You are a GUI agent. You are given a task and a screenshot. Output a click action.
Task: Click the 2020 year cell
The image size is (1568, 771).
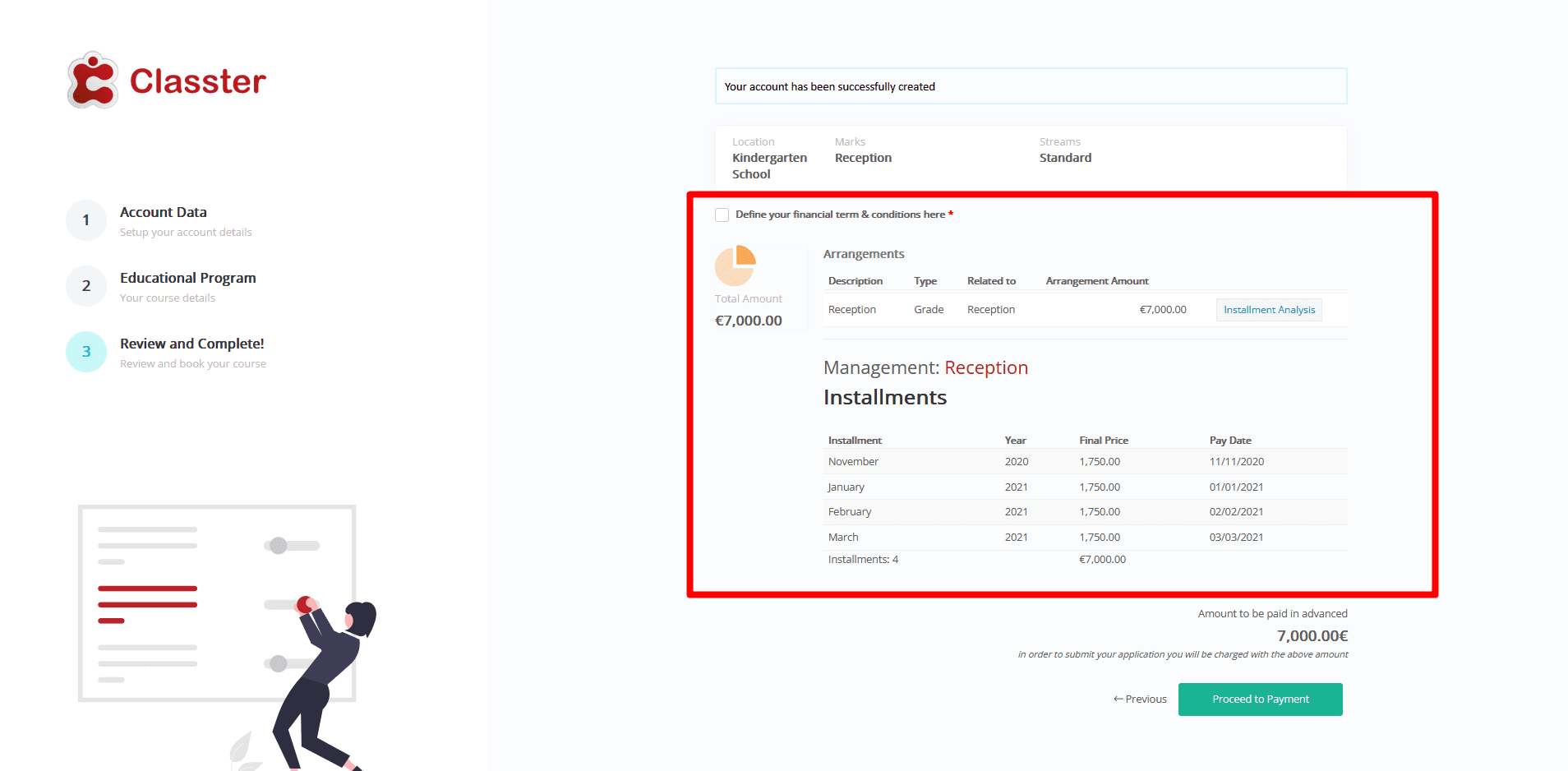coord(1017,462)
